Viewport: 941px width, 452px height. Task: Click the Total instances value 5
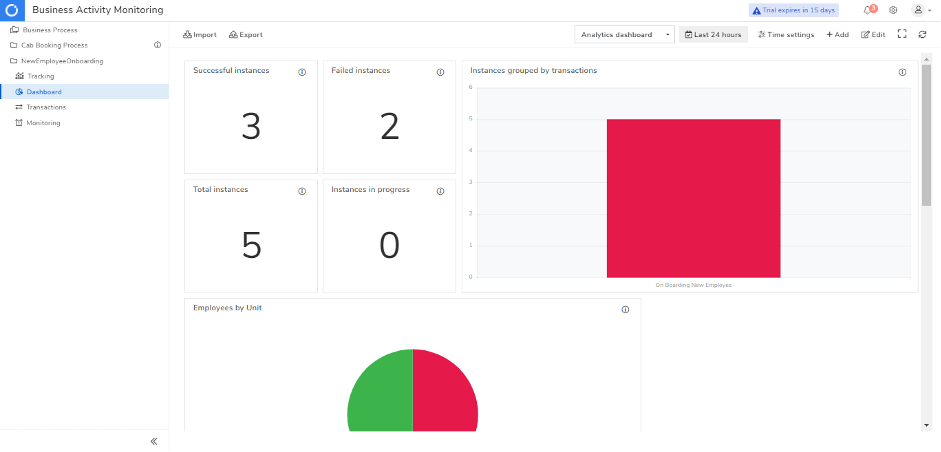click(x=251, y=246)
